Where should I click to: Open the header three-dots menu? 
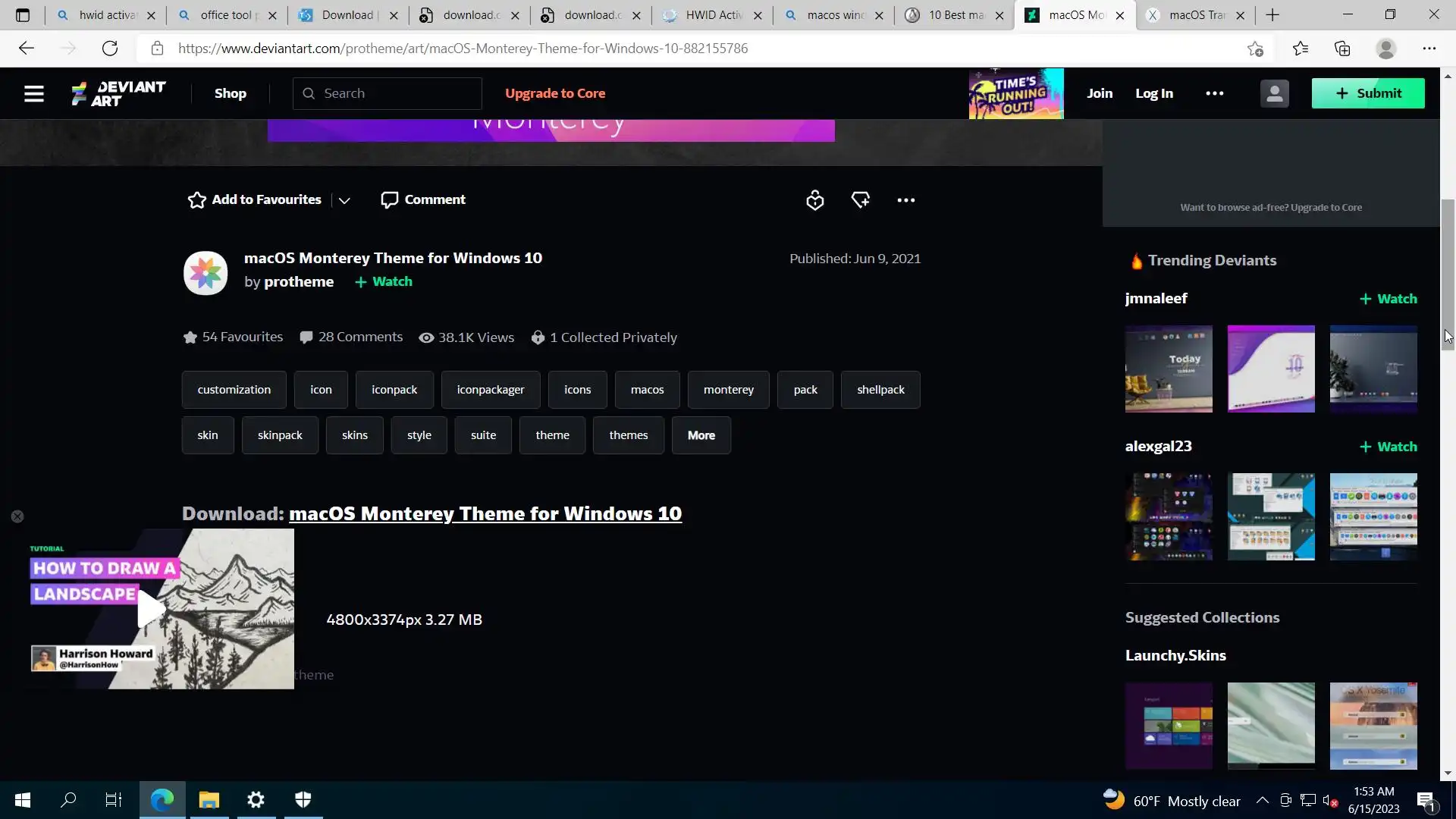click(1214, 93)
